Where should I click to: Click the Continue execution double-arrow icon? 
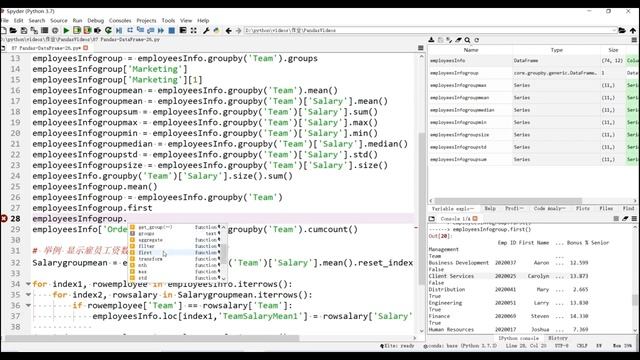[161, 30]
